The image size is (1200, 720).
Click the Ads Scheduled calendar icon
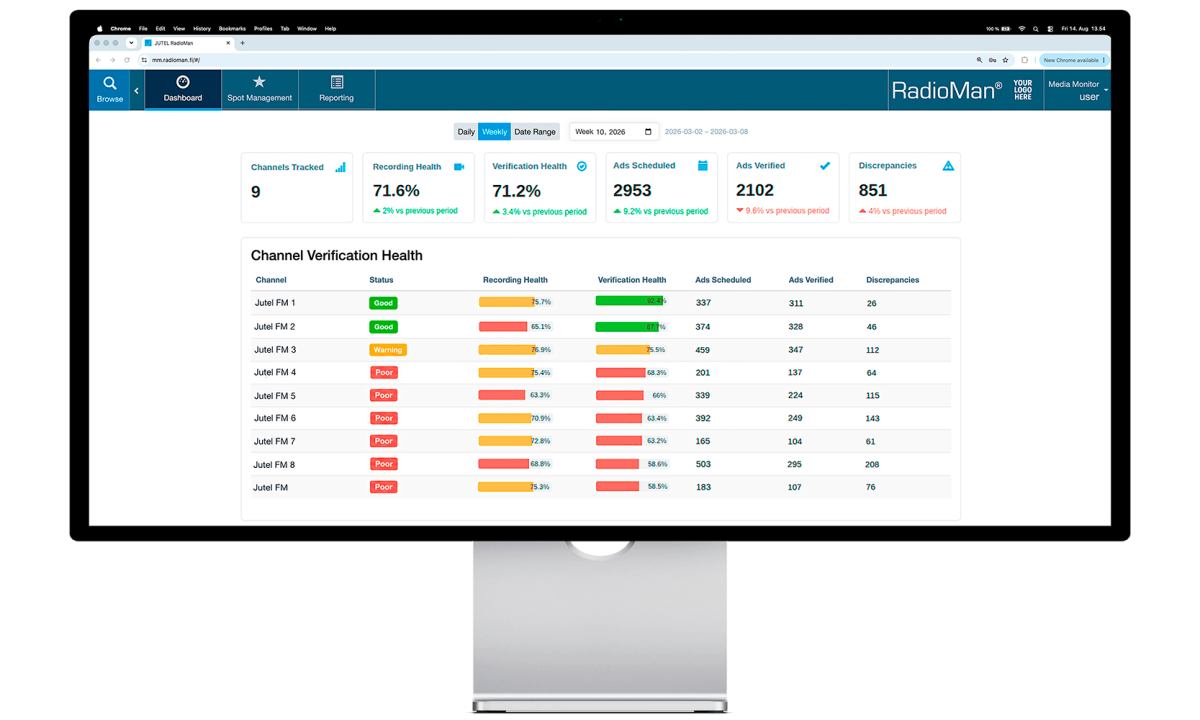click(703, 166)
